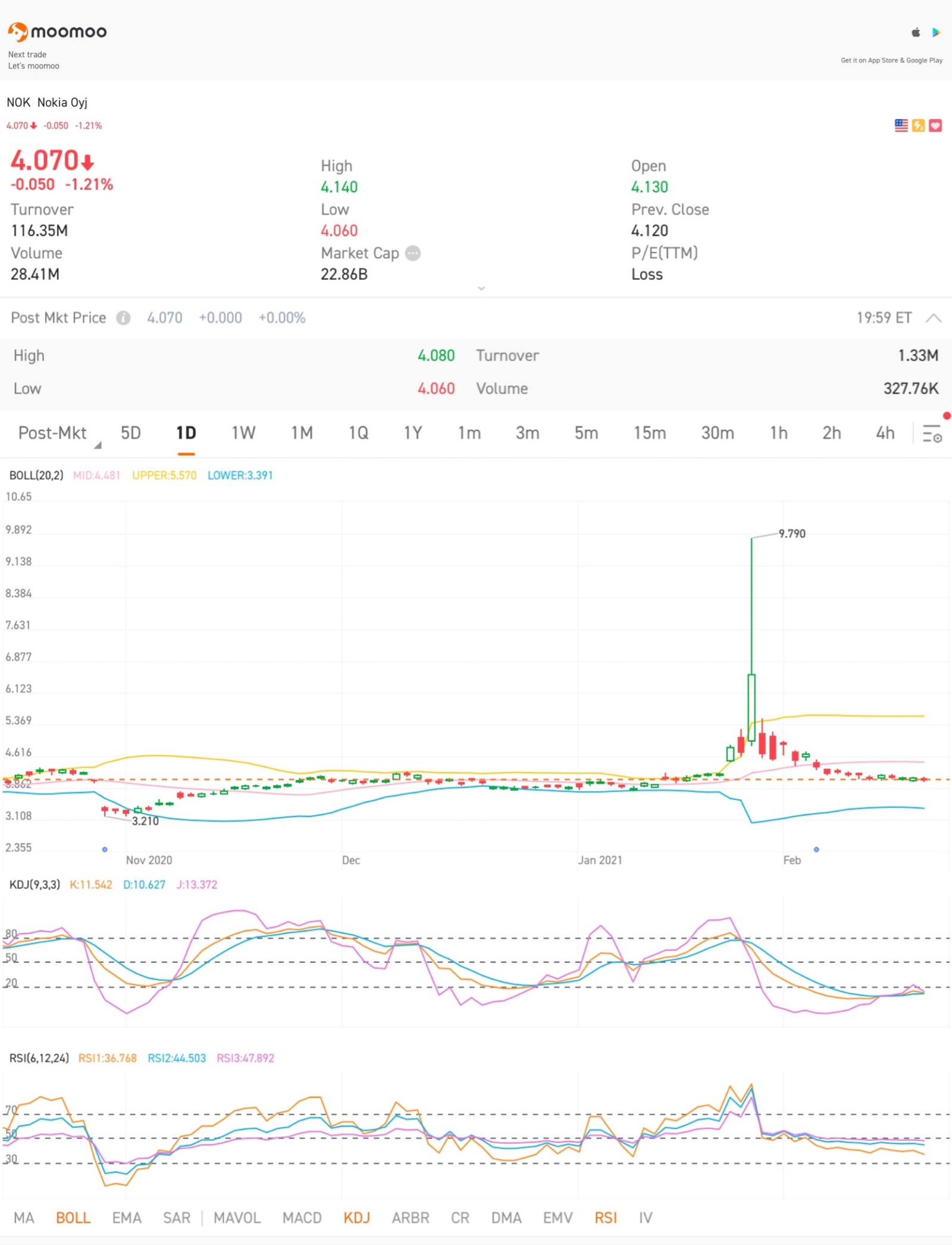Select the 3m interval tab

click(528, 433)
